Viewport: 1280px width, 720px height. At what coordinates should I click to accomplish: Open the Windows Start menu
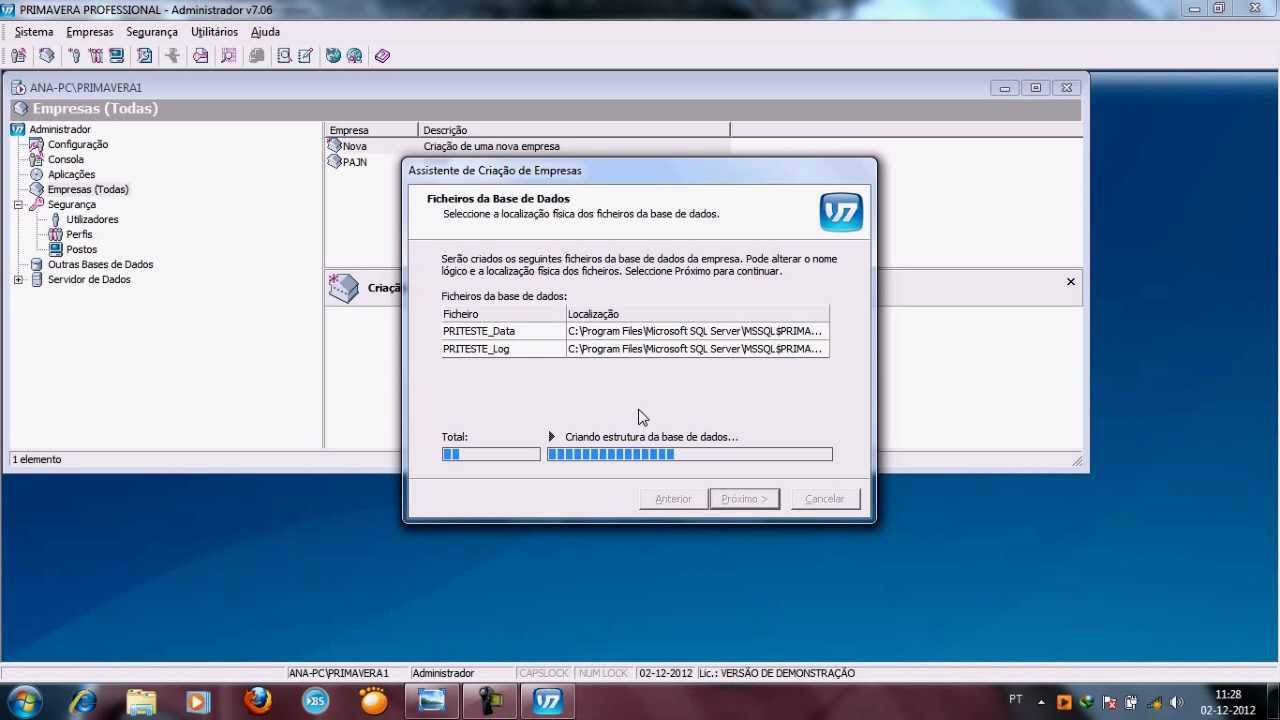click(24, 700)
